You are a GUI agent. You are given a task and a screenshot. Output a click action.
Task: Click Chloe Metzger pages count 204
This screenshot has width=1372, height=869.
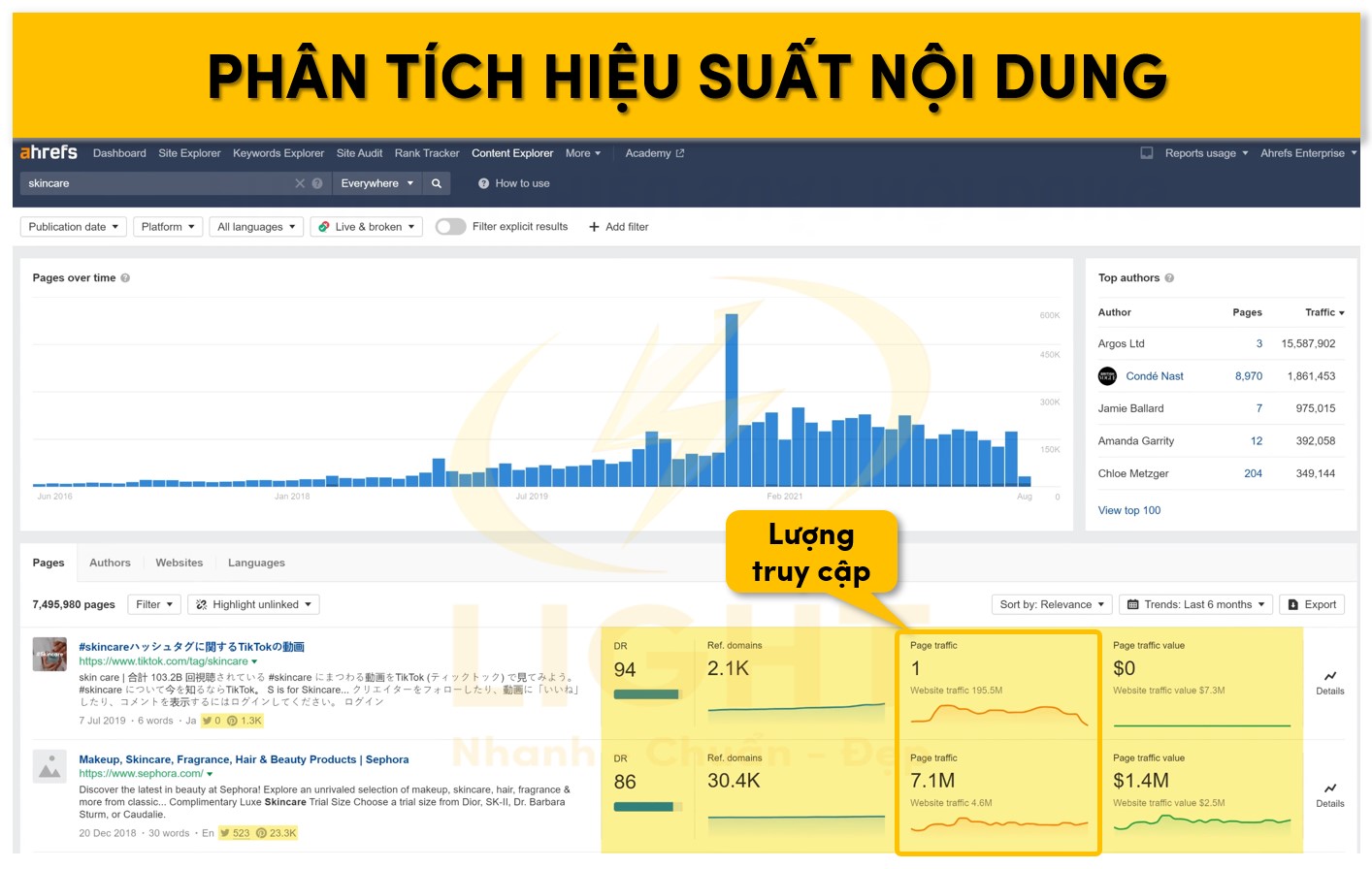(1253, 473)
